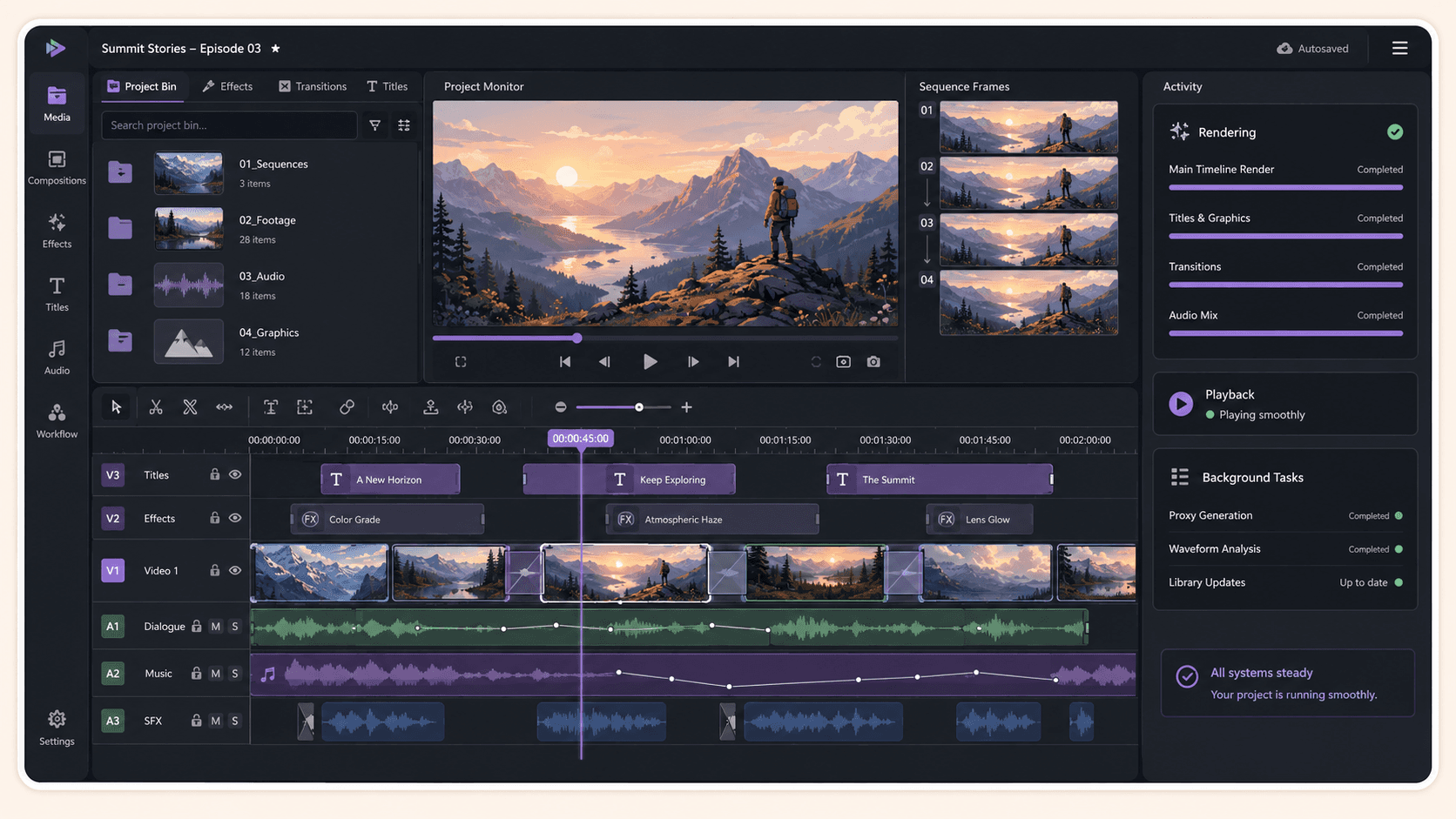1456x819 pixels.
Task: Open the Media sidebar panel
Action: 57,104
